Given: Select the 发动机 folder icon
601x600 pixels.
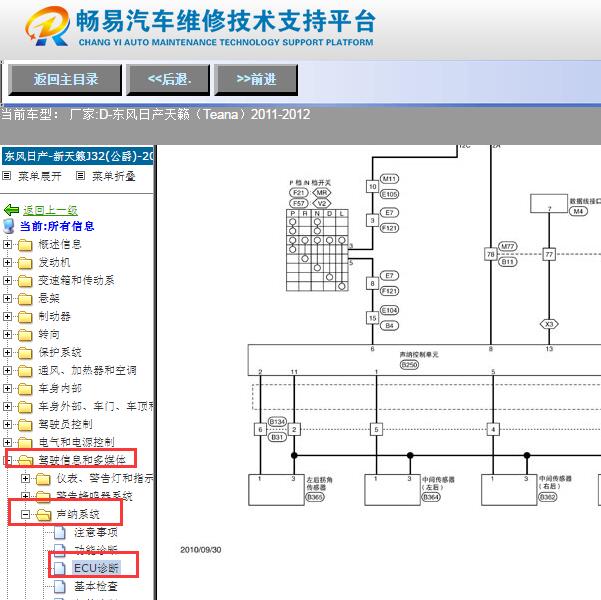Looking at the screenshot, I should coord(25,263).
